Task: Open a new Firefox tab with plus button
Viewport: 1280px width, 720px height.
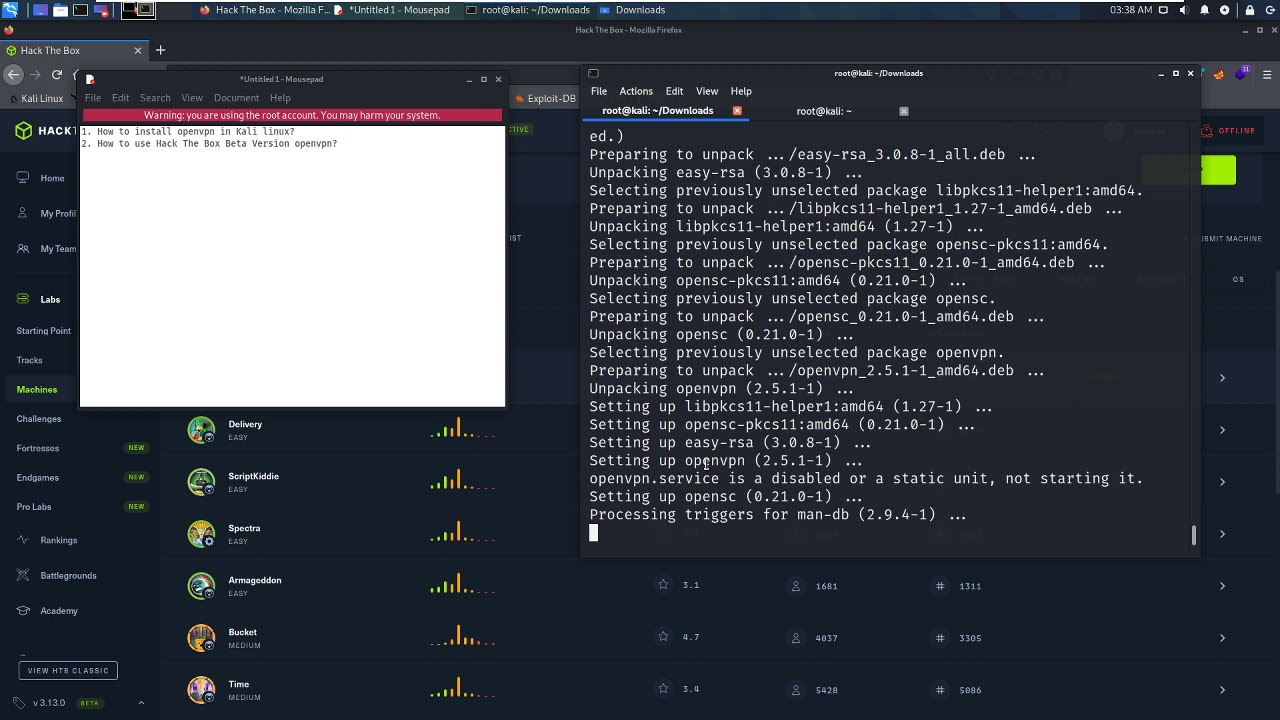Action: 160,50
